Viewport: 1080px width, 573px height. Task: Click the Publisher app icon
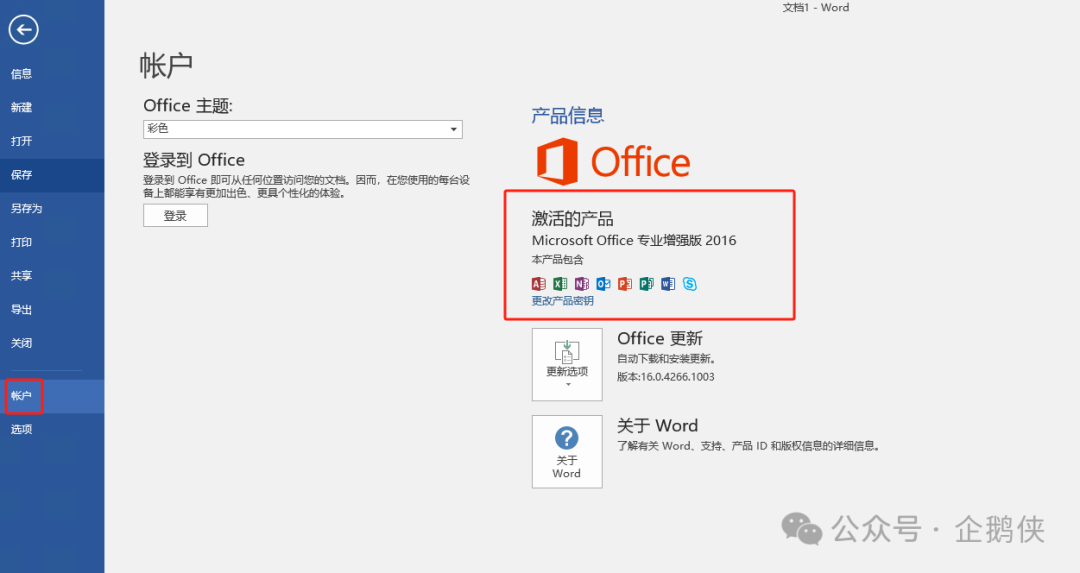[x=646, y=284]
